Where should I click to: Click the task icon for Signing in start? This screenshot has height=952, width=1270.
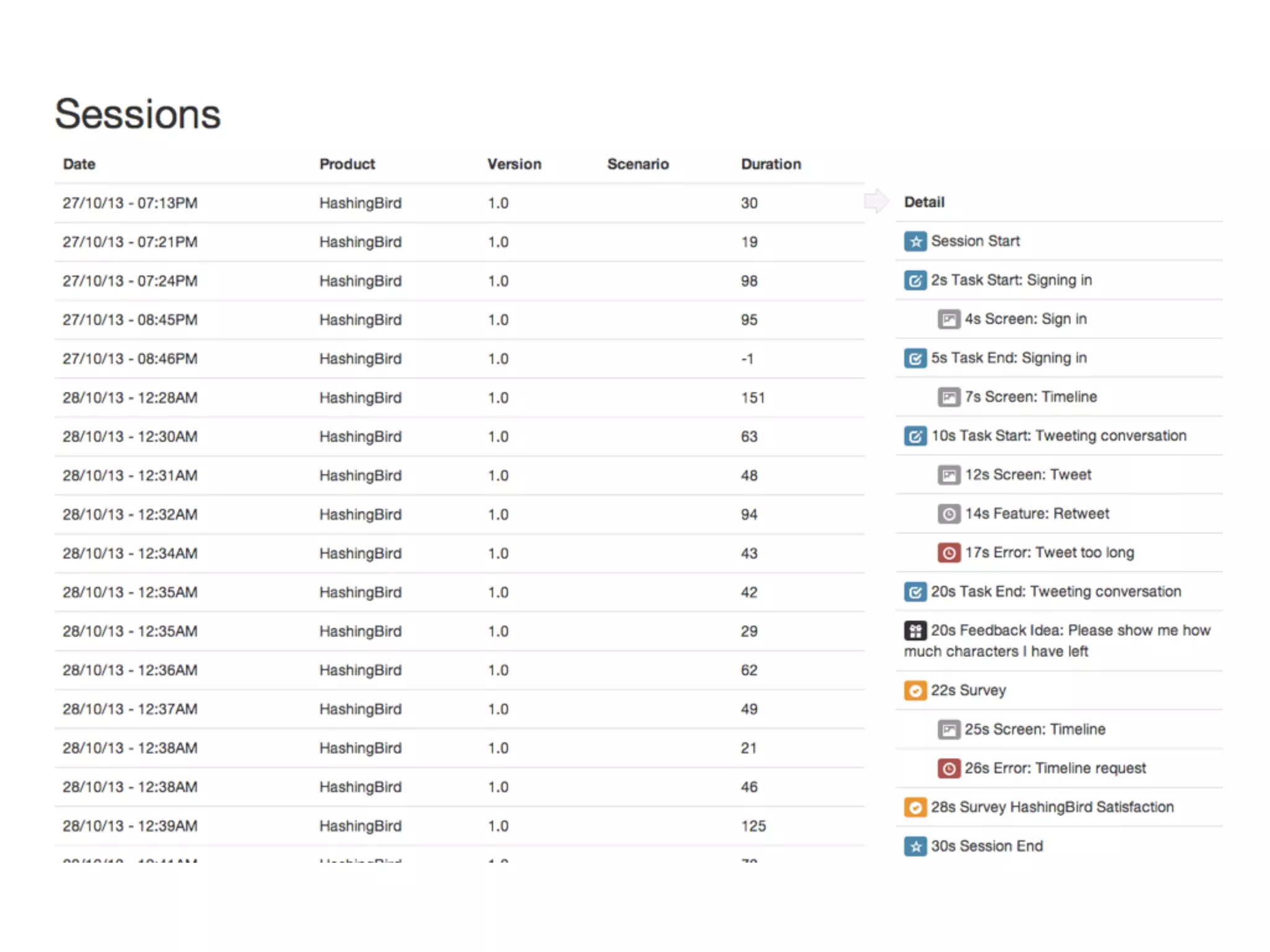pyautogui.click(x=915, y=280)
